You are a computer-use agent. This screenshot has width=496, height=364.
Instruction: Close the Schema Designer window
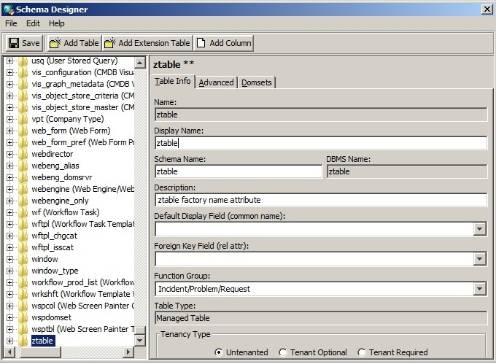click(487, 9)
